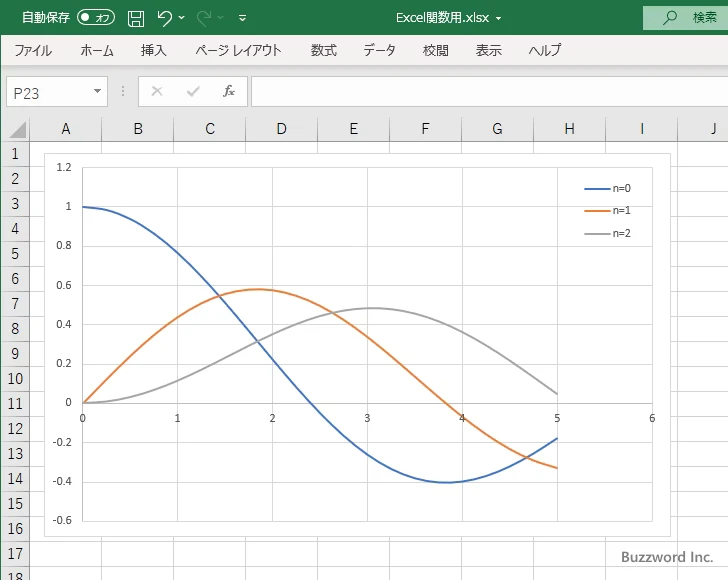Open the Redo history dropdown arrow
Screen dimensions: 728x580
pos(221,18)
